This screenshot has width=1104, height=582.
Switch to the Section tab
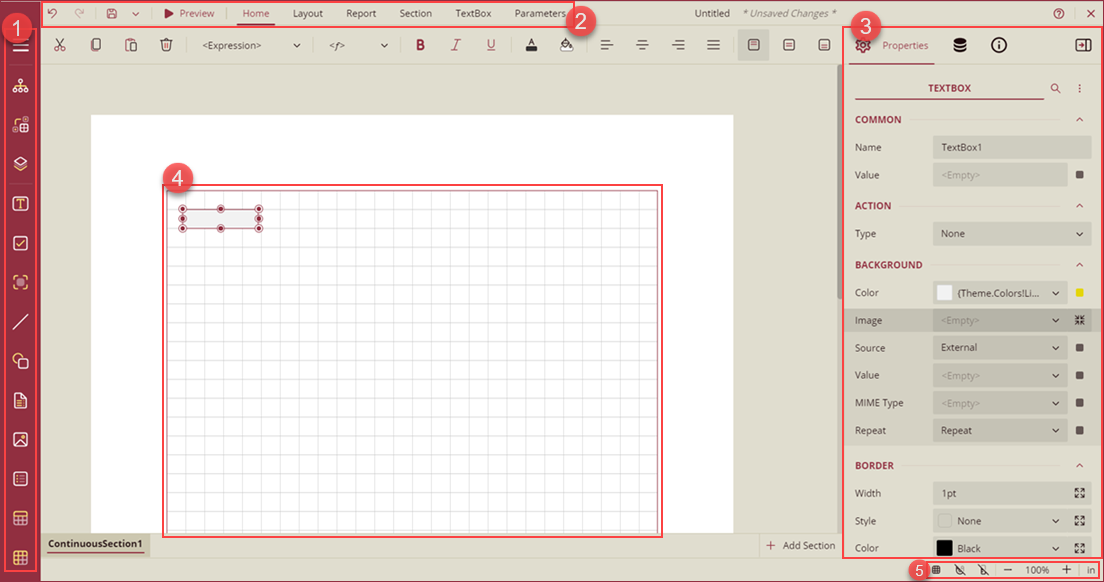tap(415, 13)
